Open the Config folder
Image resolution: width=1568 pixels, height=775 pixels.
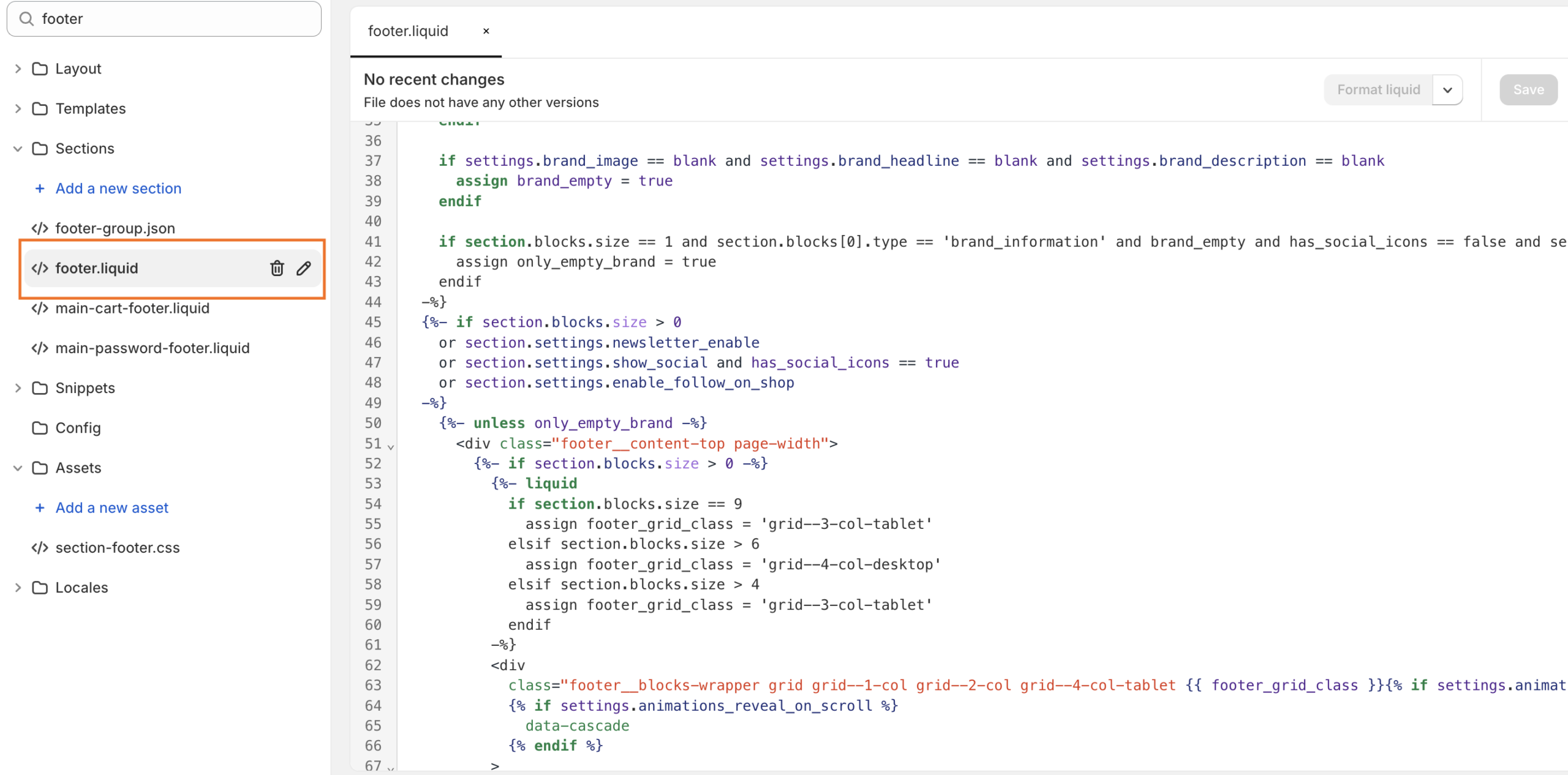[78, 428]
